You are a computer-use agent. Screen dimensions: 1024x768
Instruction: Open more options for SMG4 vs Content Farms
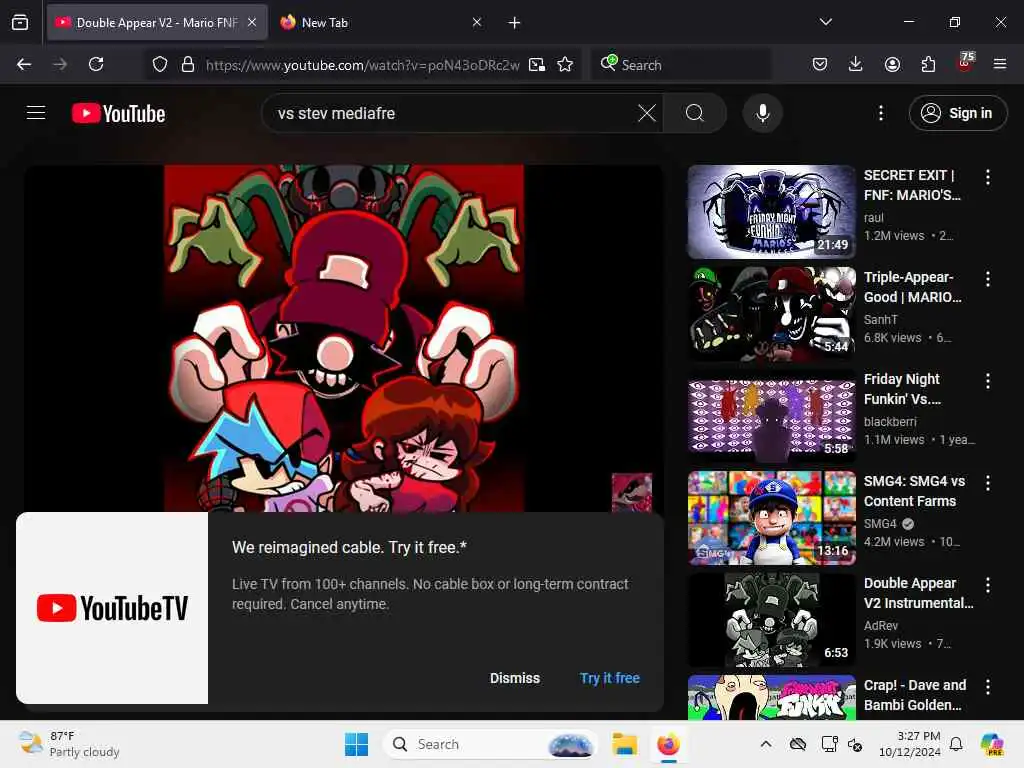[987, 483]
